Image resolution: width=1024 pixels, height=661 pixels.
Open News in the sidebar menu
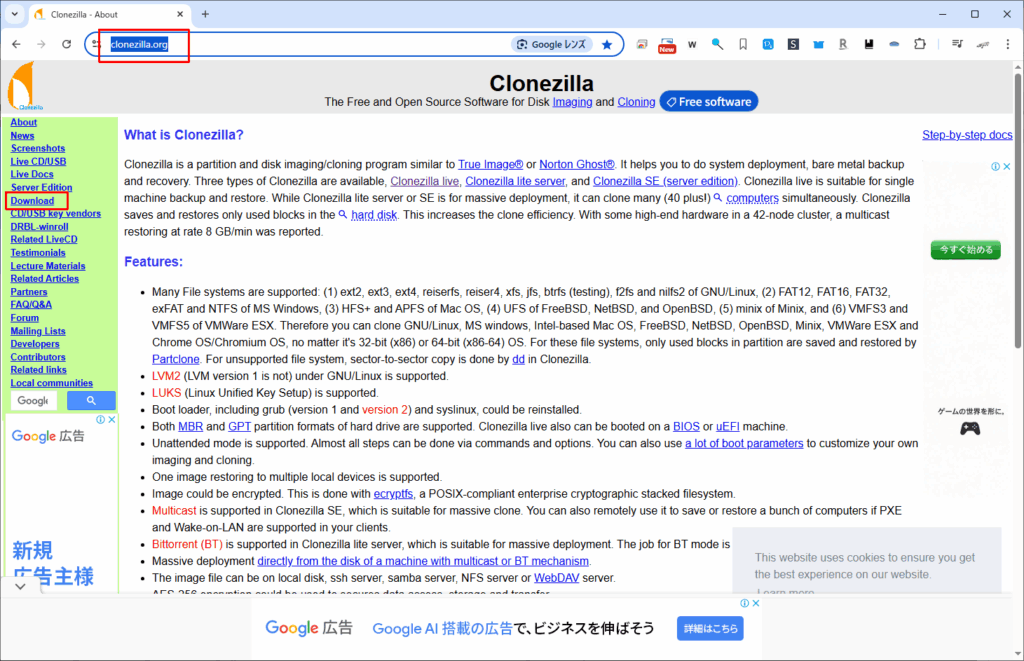22,135
